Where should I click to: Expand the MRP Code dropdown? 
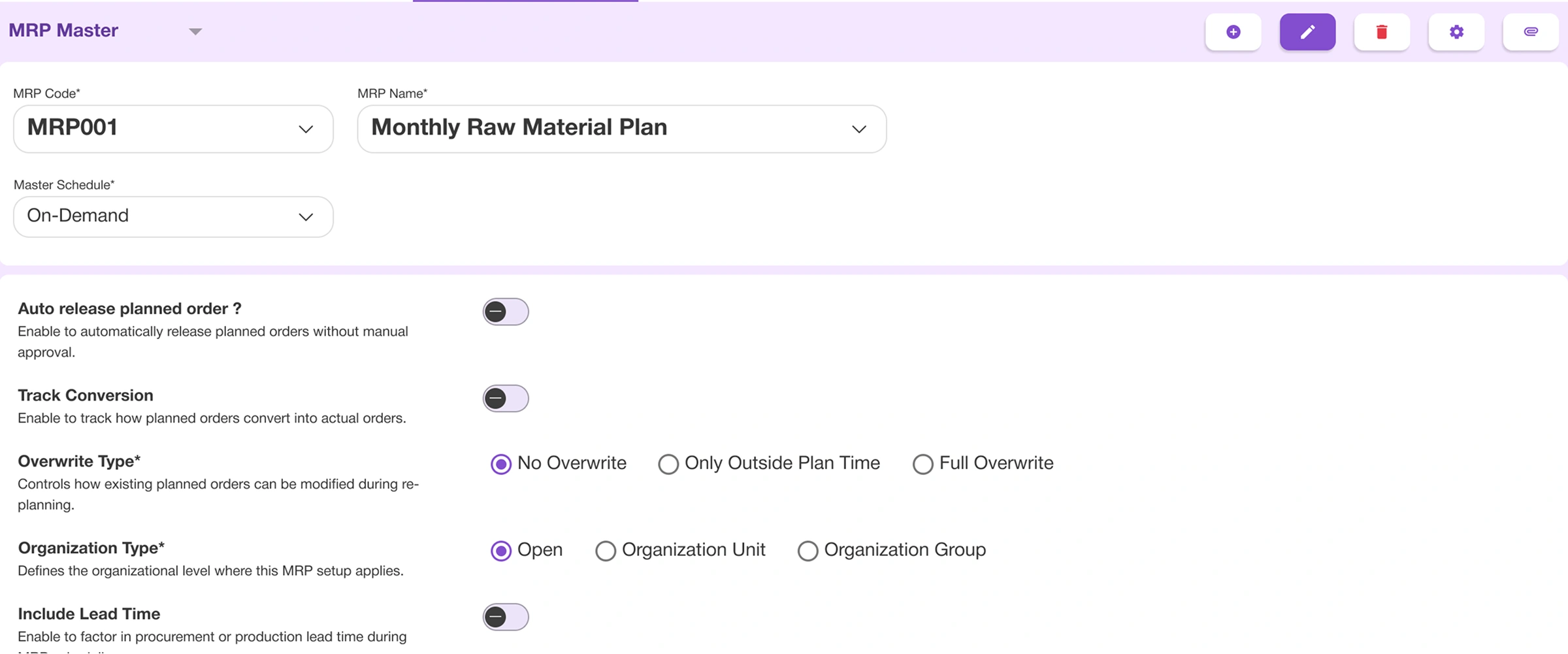(305, 129)
